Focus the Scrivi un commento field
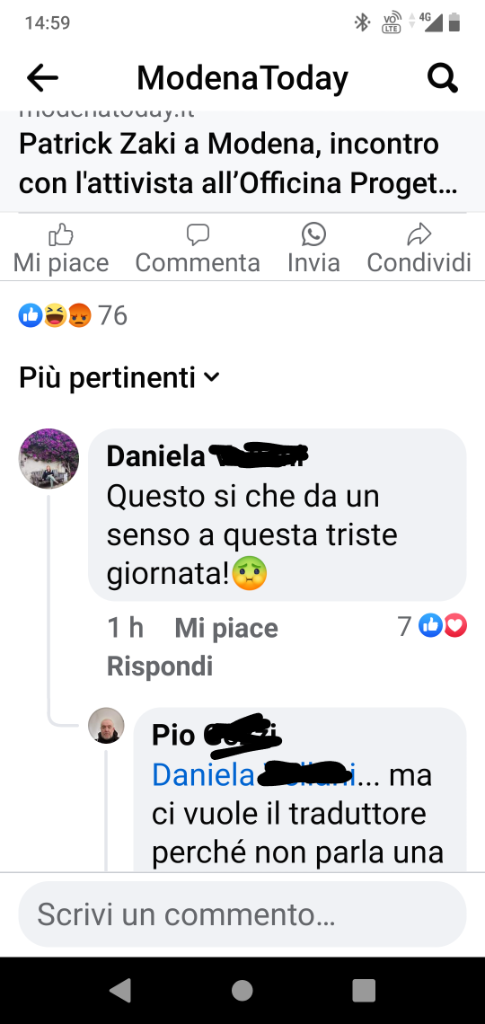This screenshot has width=485, height=1024. 242,914
